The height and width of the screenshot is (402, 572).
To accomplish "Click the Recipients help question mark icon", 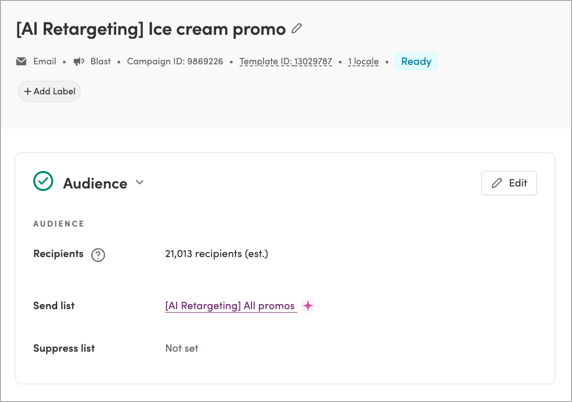I will pos(98,255).
